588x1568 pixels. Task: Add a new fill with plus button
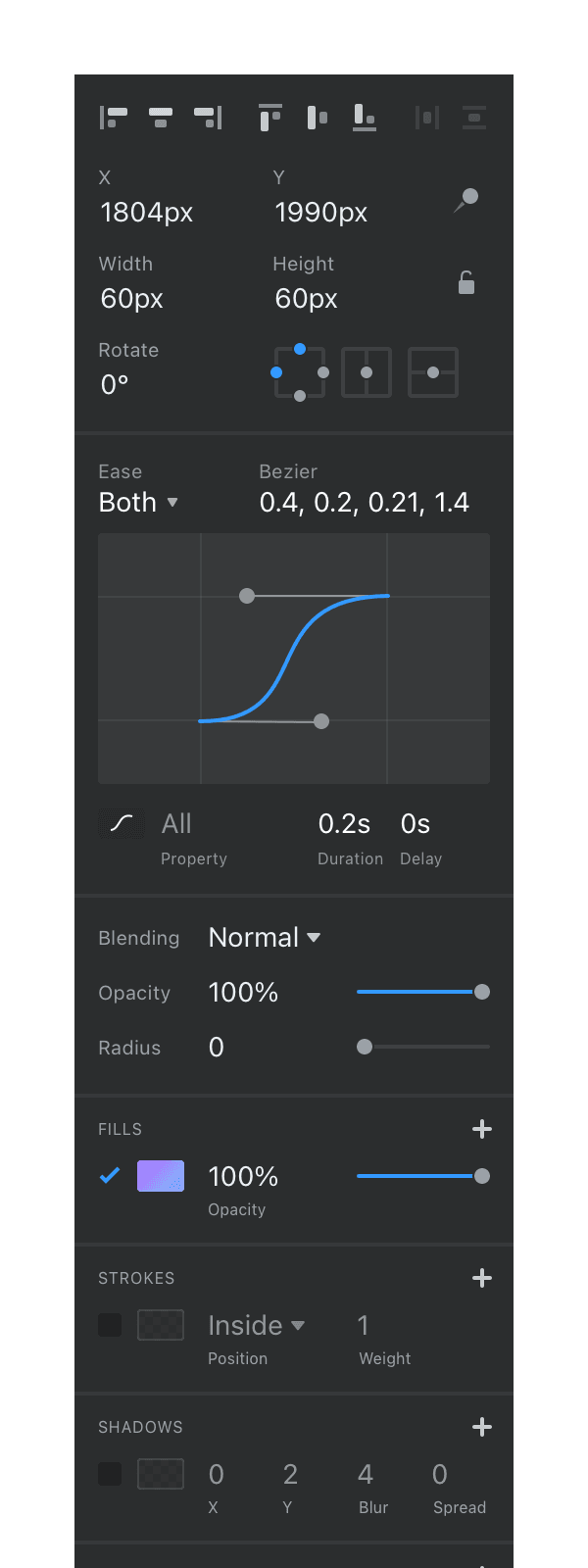[x=482, y=1129]
